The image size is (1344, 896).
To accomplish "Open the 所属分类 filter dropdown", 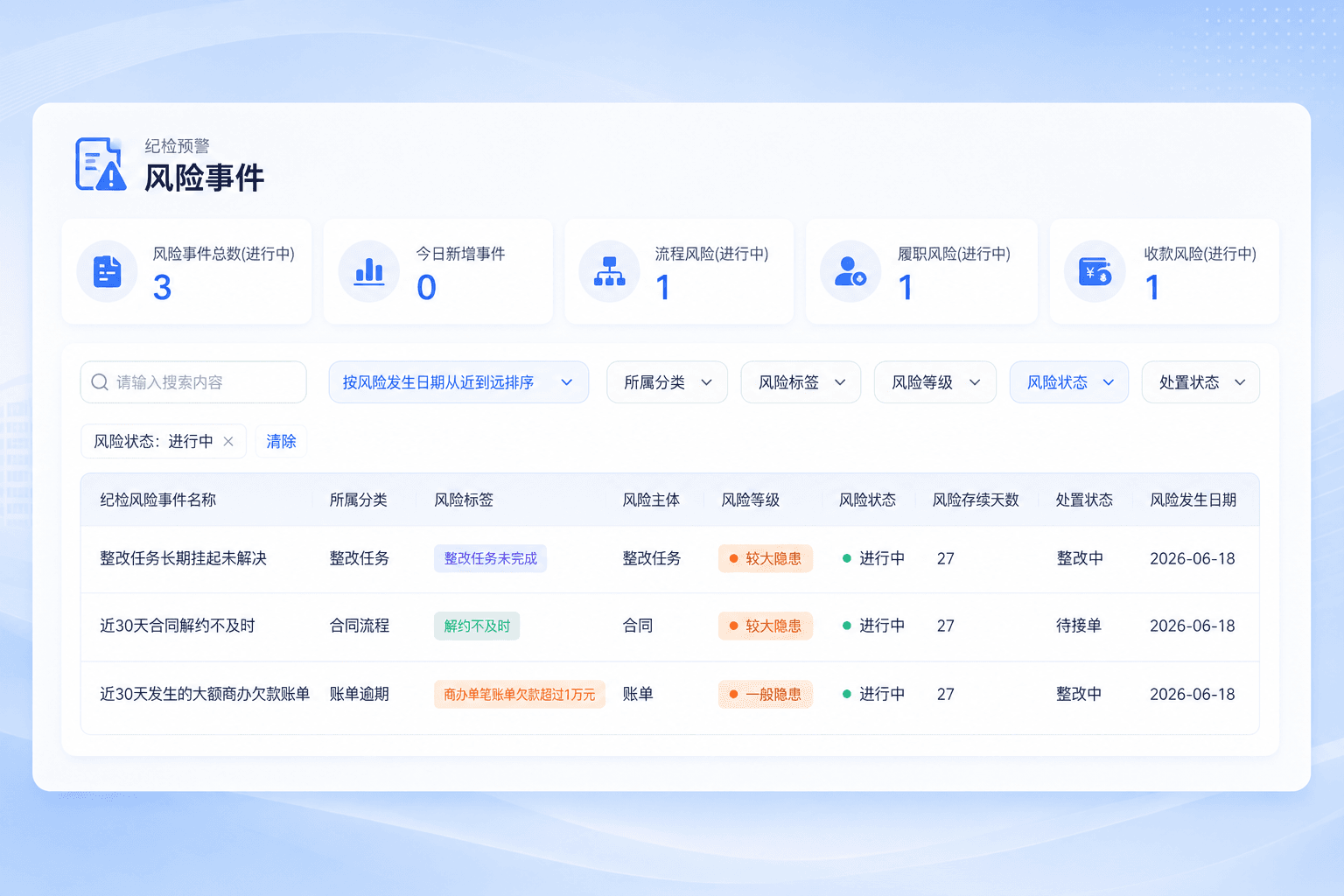I will tap(667, 382).
